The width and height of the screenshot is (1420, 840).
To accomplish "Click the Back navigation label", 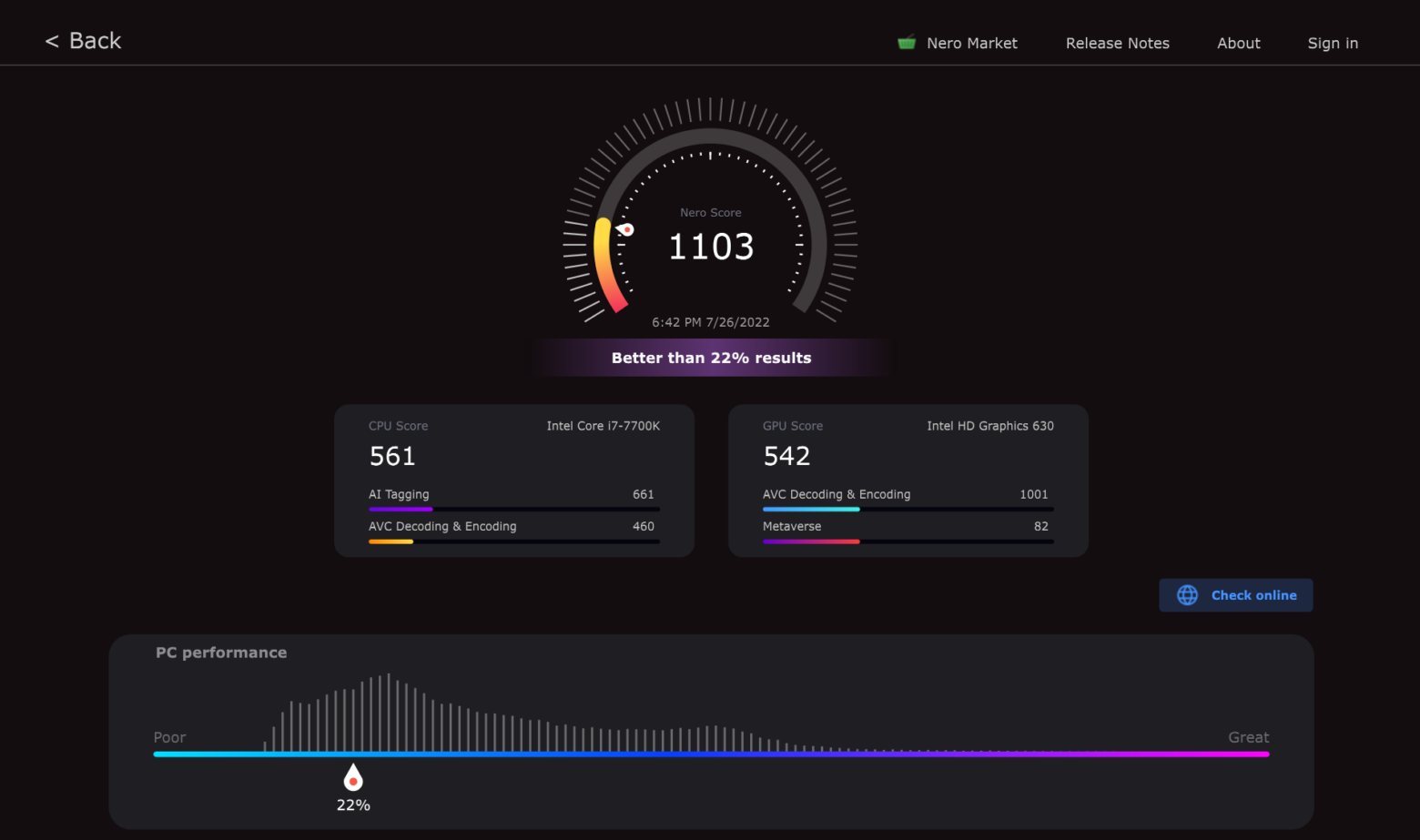I will click(x=91, y=40).
